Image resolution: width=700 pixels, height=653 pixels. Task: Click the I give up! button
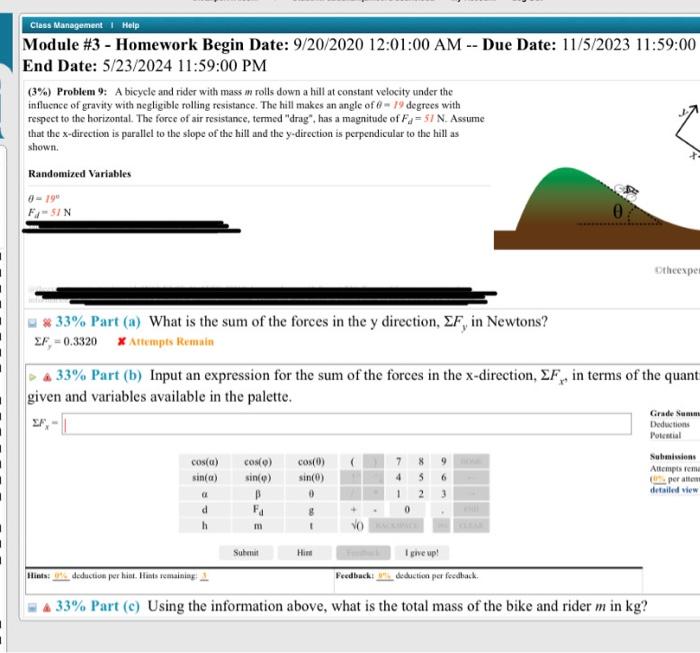tap(422, 553)
